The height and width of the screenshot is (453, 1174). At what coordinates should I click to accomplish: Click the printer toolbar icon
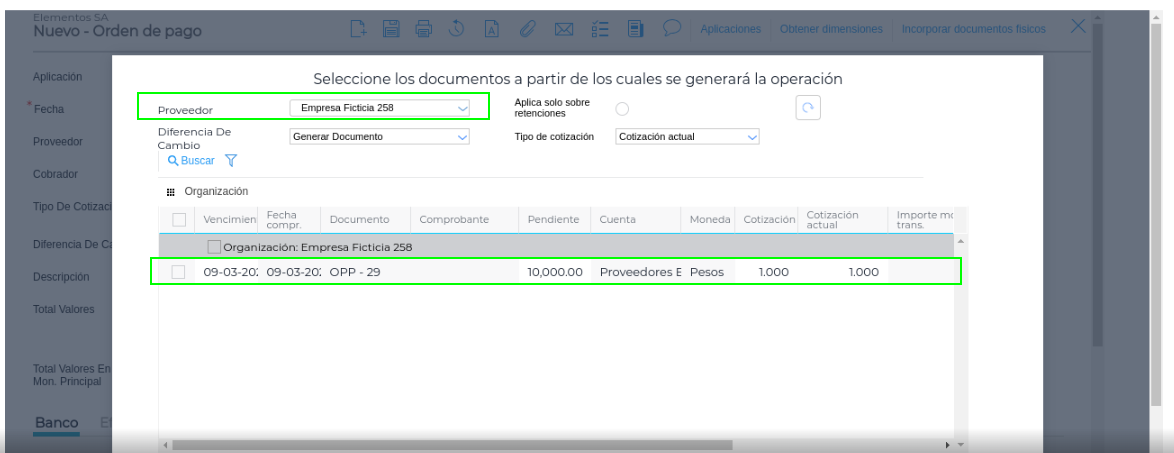click(x=423, y=31)
